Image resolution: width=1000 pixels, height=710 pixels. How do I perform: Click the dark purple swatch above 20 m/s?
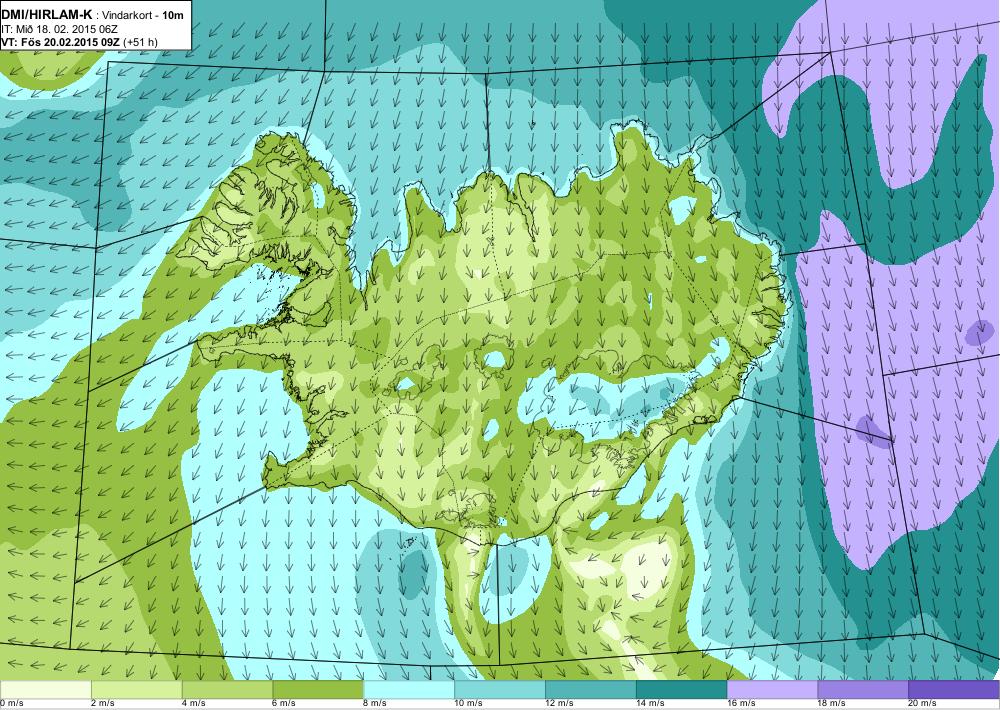point(953,689)
